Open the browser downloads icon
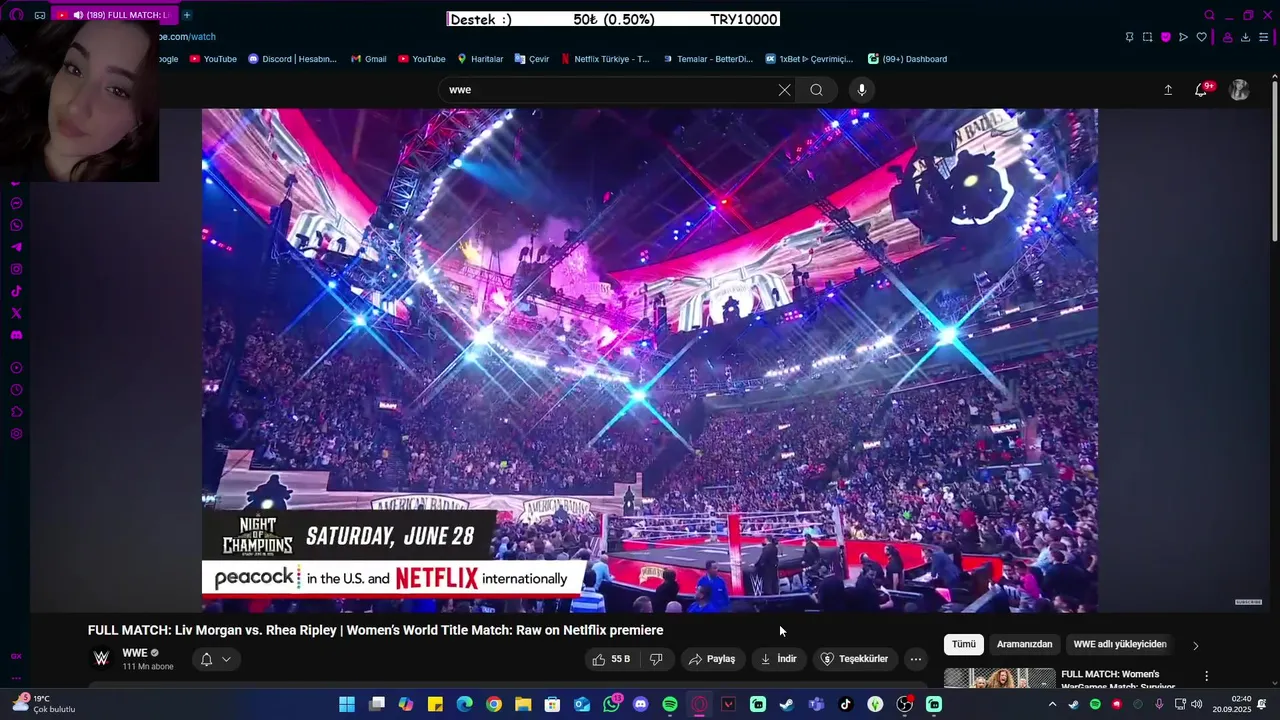The width and height of the screenshot is (1280, 720). pyautogui.click(x=1245, y=37)
